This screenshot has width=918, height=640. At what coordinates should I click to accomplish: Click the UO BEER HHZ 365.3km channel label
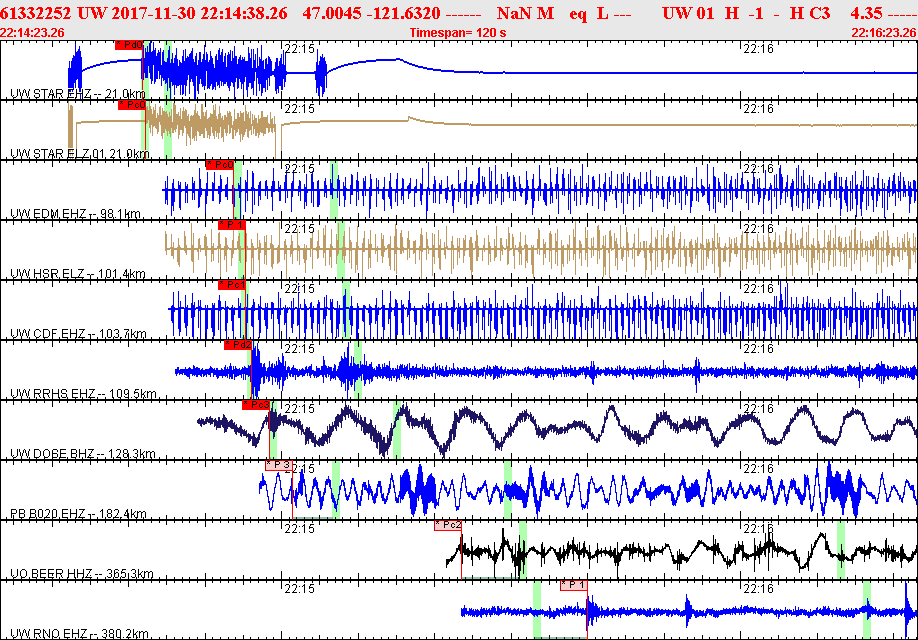pyautogui.click(x=81, y=574)
